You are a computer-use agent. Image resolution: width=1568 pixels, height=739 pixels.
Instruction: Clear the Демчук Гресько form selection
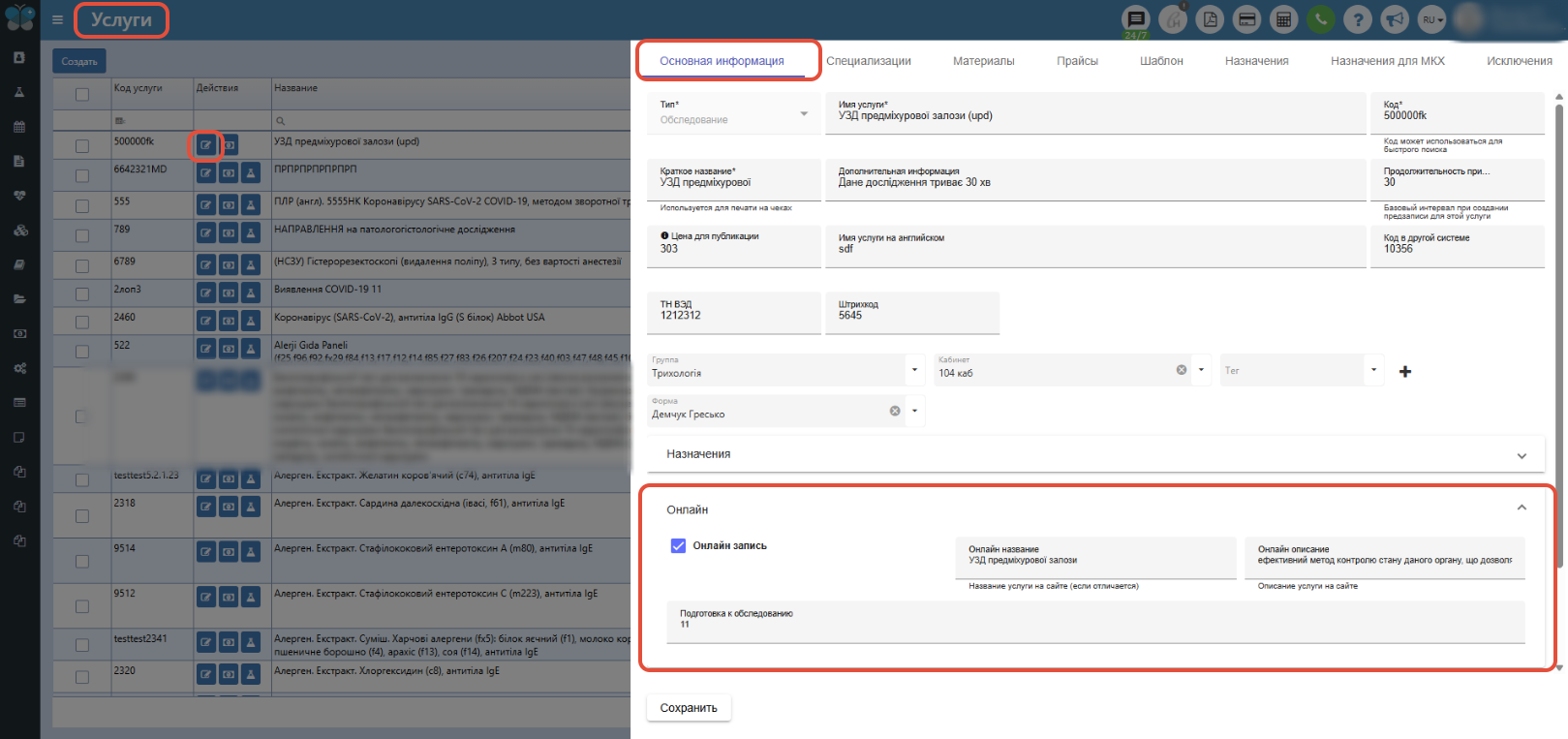(x=895, y=411)
